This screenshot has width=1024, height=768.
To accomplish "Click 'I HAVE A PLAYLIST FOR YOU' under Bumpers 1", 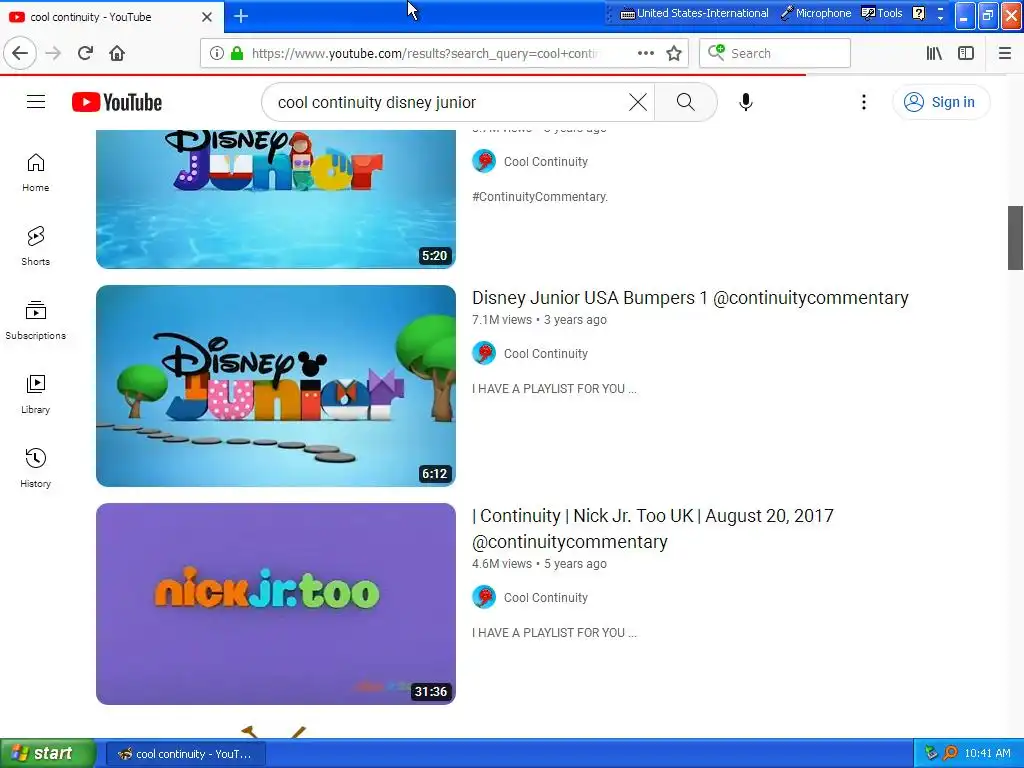I will click(x=554, y=389).
